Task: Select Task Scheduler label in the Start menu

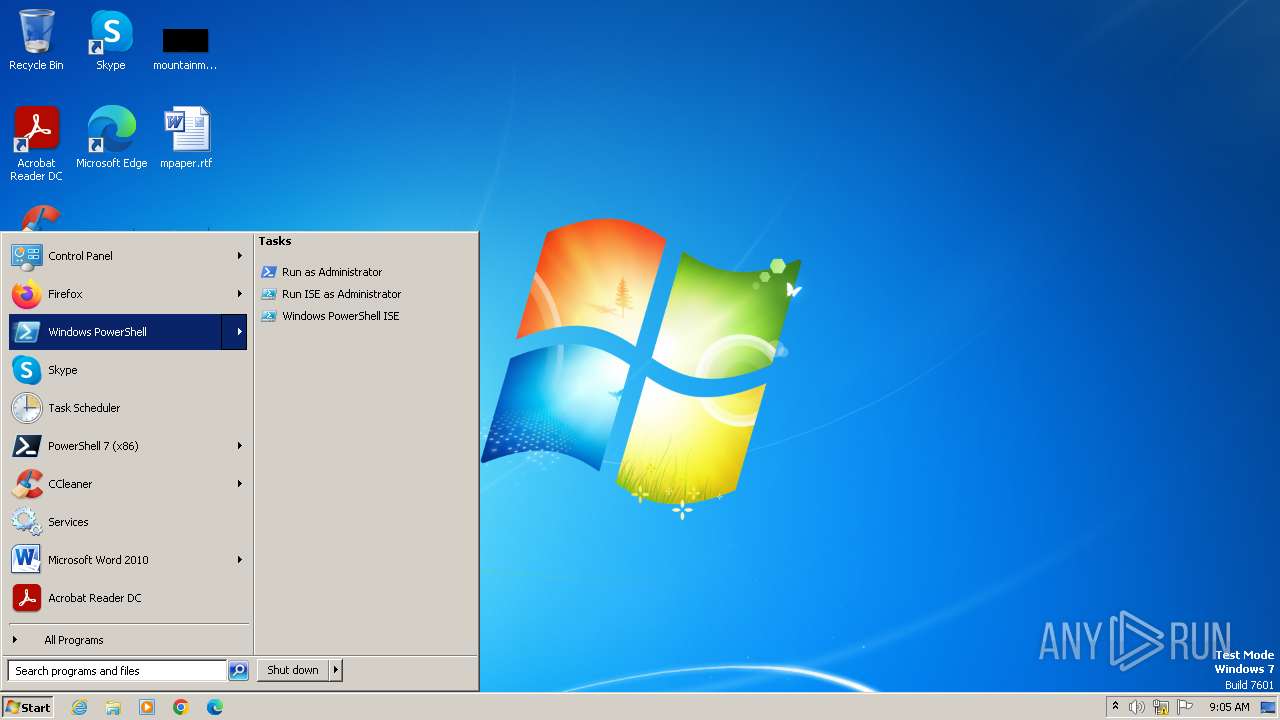Action: pos(84,408)
